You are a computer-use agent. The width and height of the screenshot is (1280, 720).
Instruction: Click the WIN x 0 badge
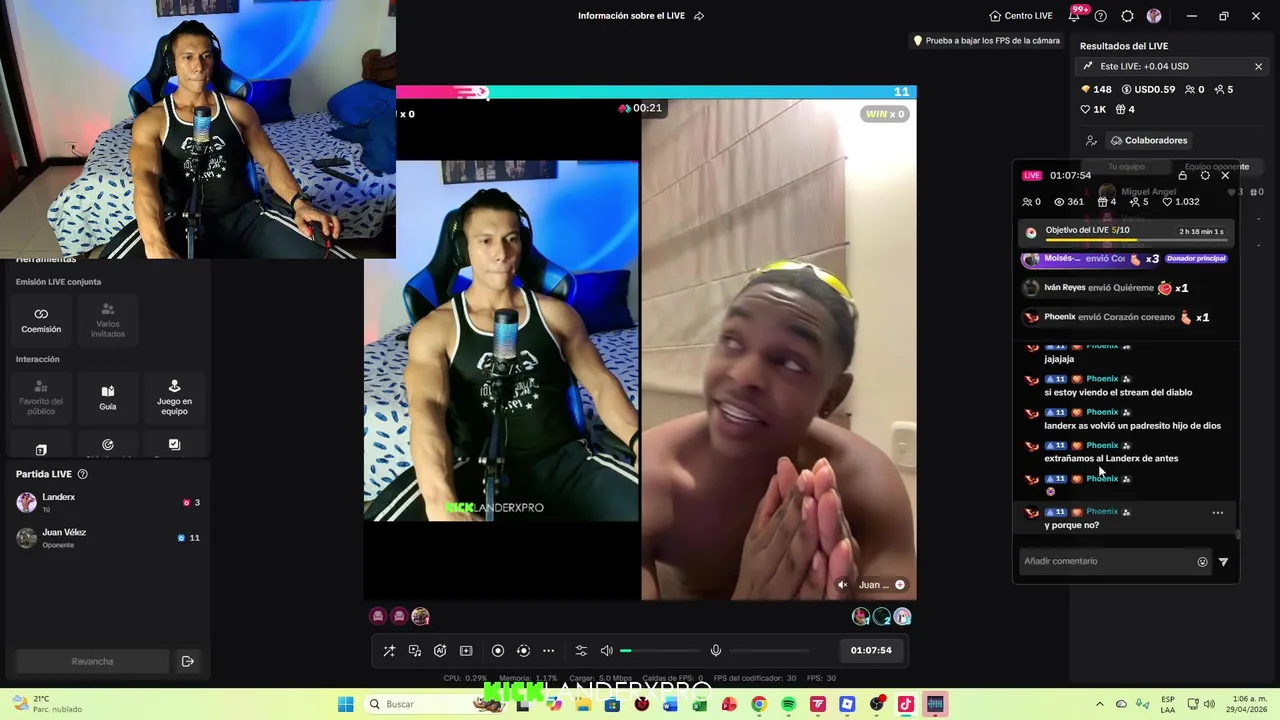pos(885,114)
